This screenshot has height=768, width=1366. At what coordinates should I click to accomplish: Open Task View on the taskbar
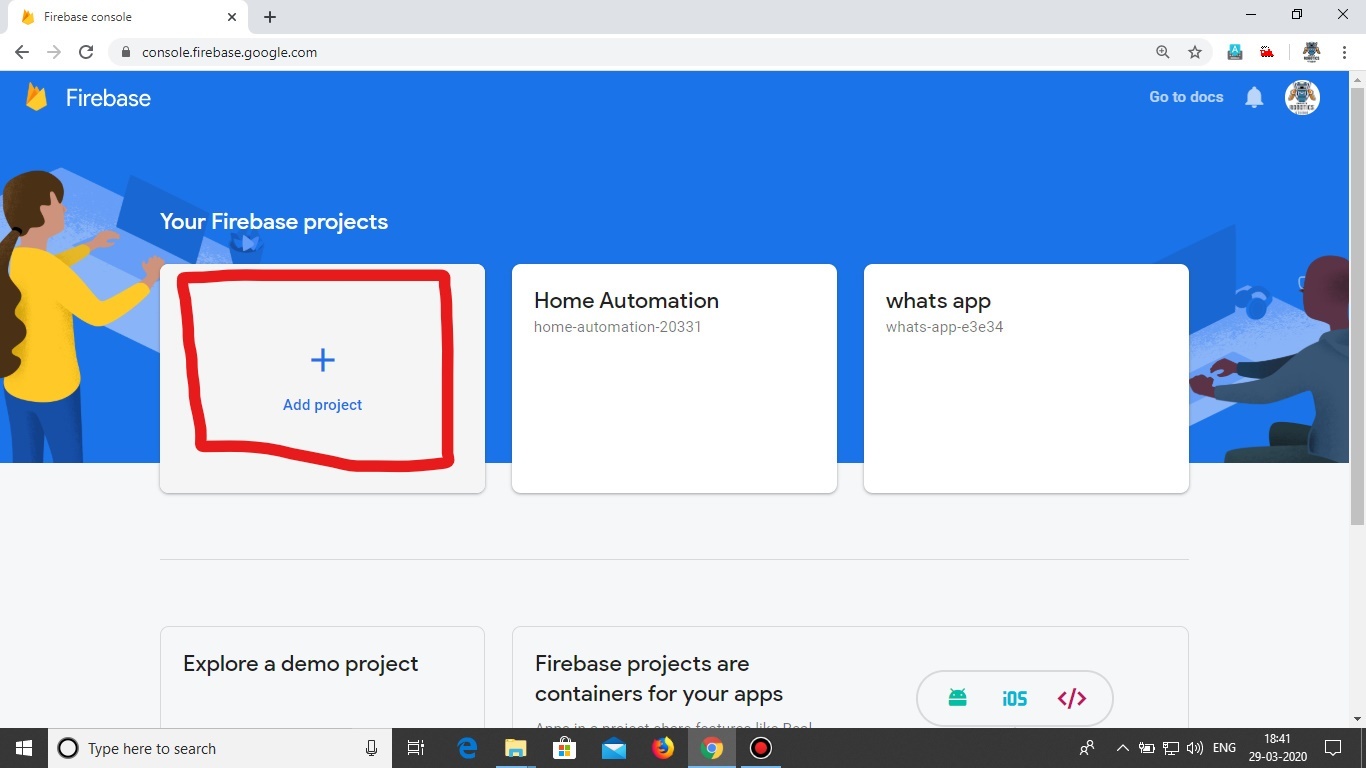(x=416, y=748)
